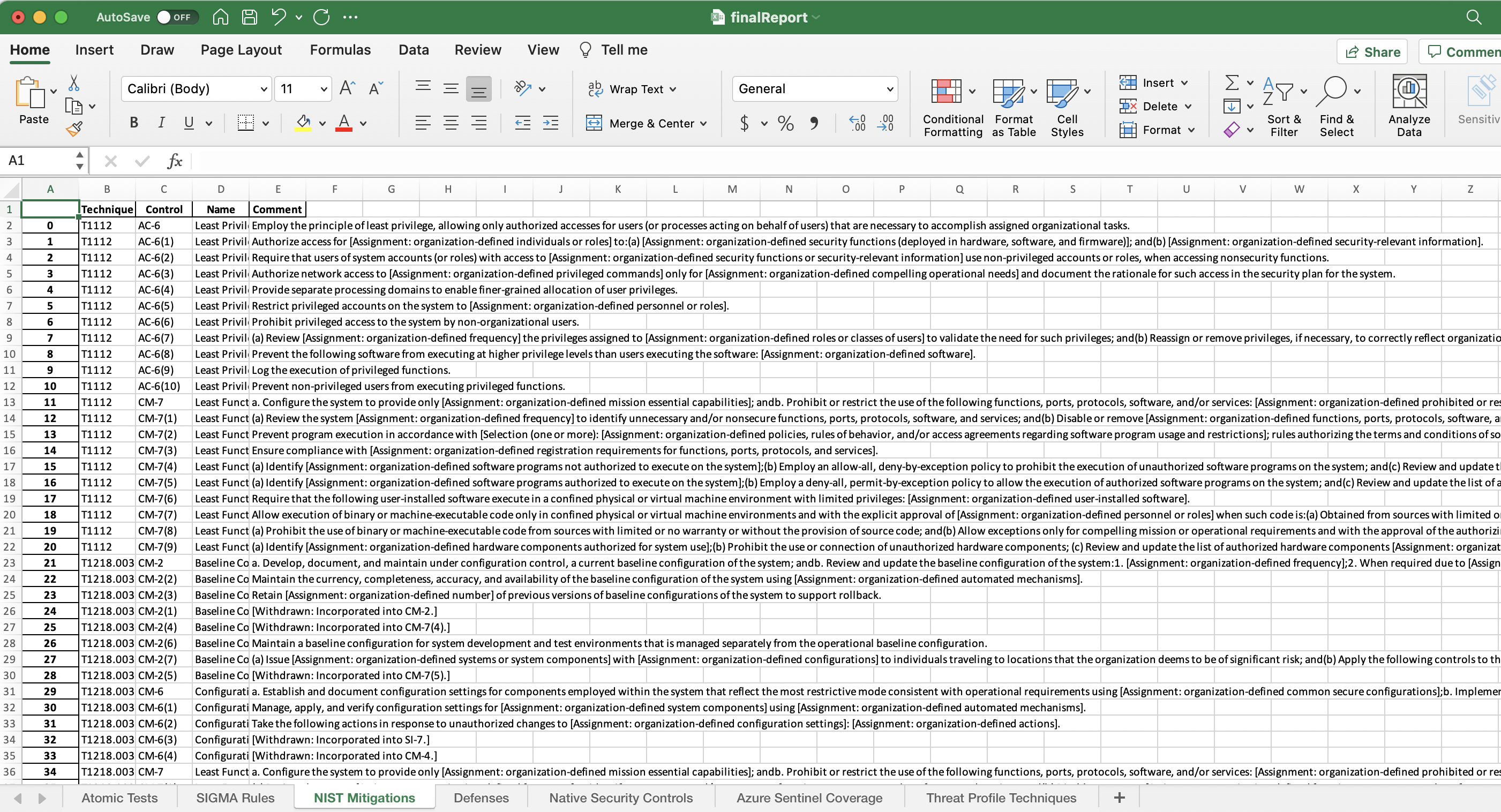1501x812 pixels.
Task: Switch to the Formulas ribbon tab
Action: [340, 50]
